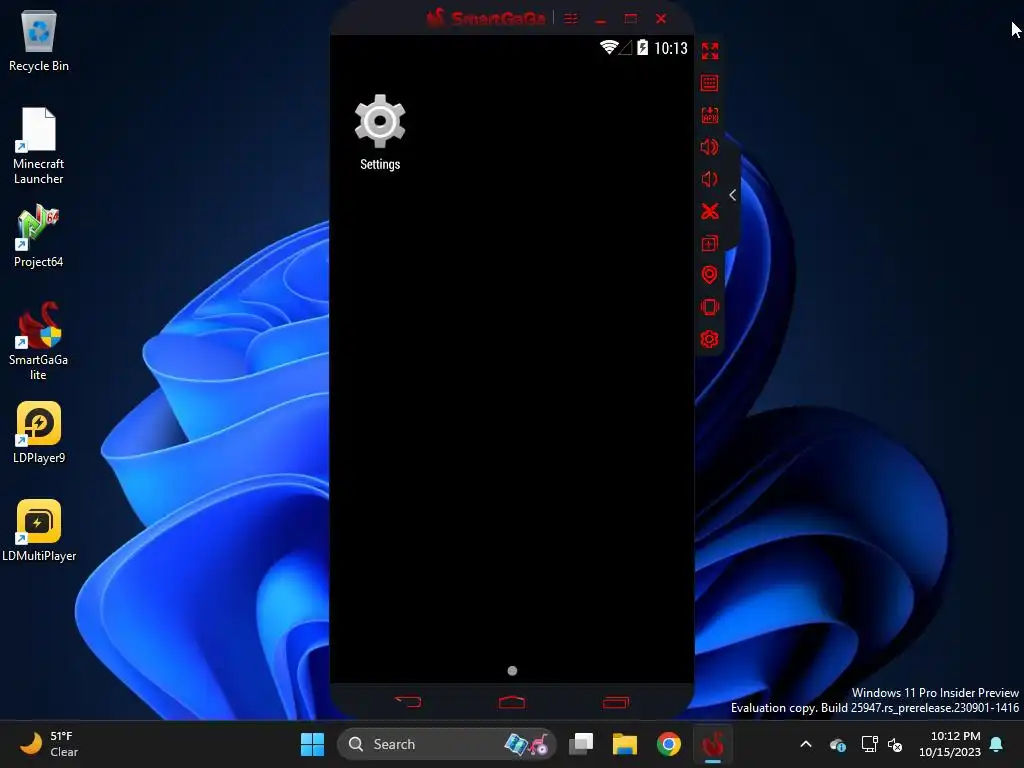Open the Settings app in the emulator
The image size is (1024, 768).
(379, 132)
